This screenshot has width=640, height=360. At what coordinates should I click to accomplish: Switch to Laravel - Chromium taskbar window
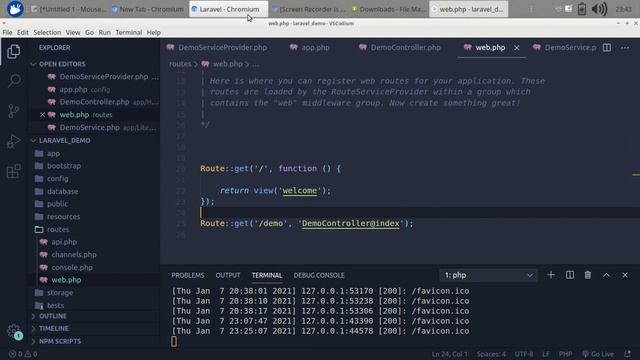[229, 9]
